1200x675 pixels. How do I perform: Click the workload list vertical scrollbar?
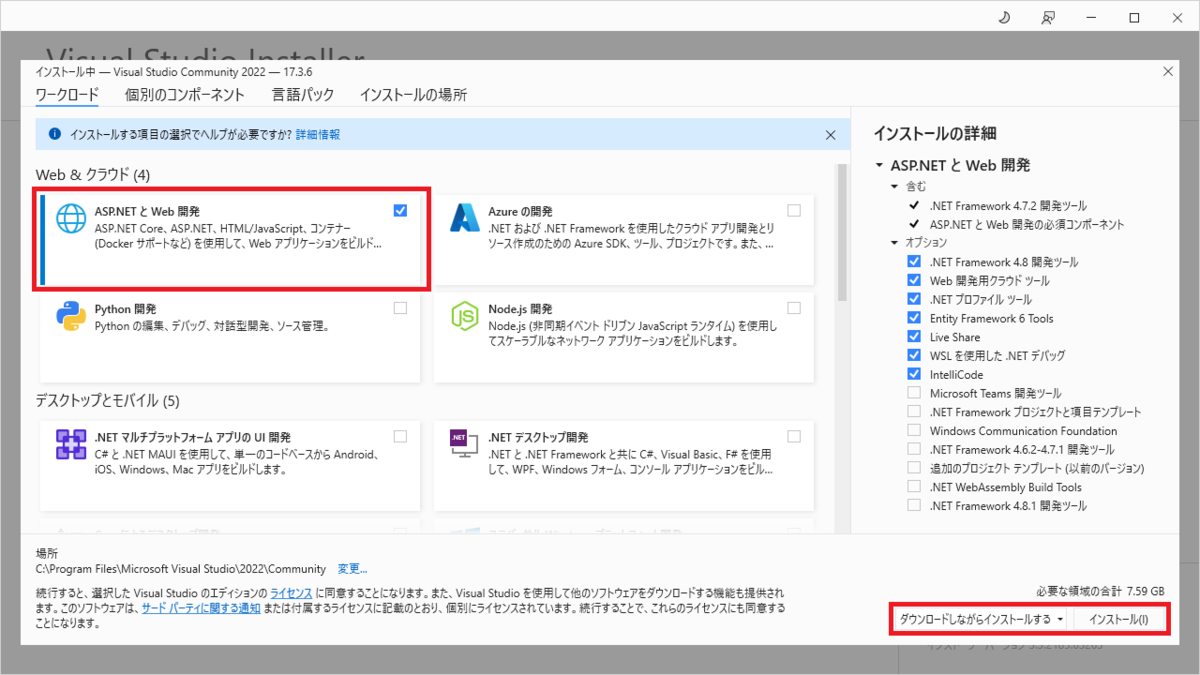[842, 232]
